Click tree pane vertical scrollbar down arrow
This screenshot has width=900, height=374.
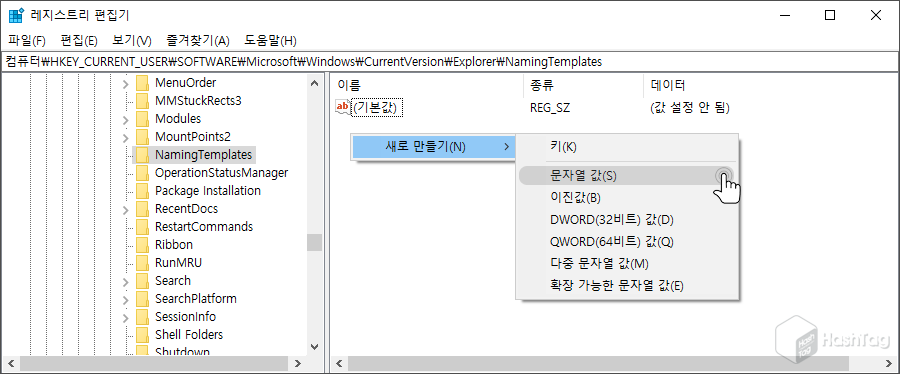pos(314,346)
